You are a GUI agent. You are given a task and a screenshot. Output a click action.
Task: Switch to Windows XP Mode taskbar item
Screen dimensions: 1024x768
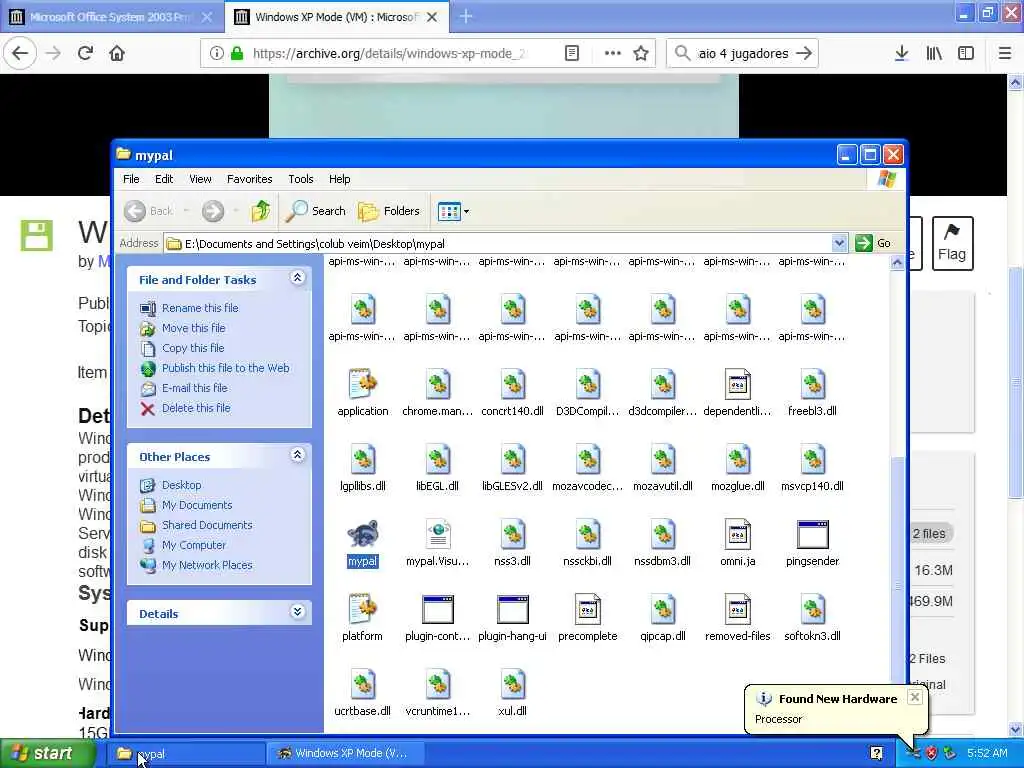click(x=344, y=754)
